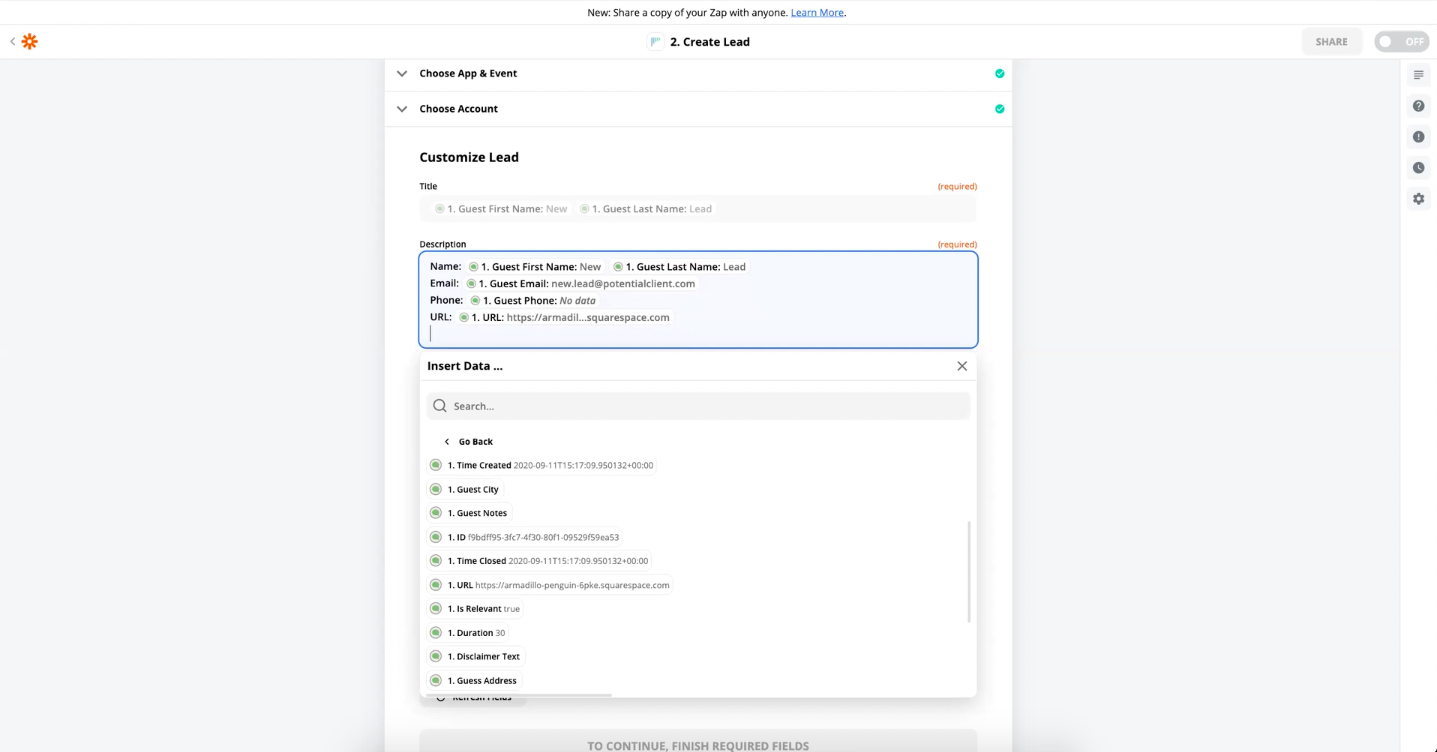1437x752 pixels.
Task: Select the Guest City data field
Action: (476, 490)
